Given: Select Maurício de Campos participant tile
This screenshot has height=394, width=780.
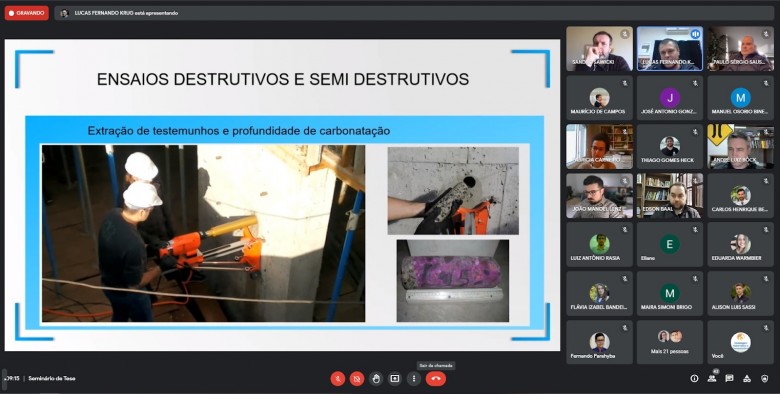Looking at the screenshot, I should [599, 98].
